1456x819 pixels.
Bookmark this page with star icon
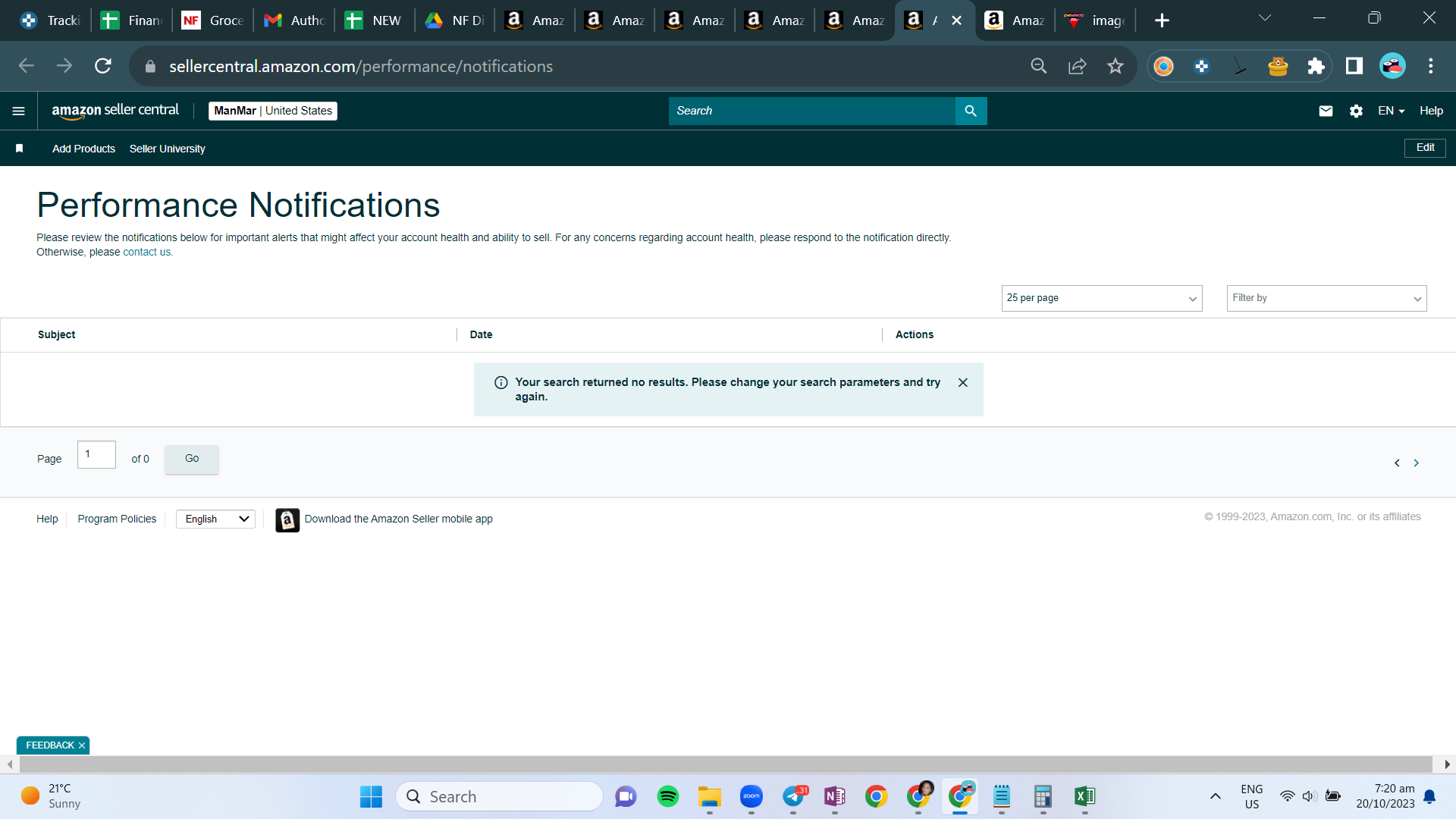click(1115, 66)
